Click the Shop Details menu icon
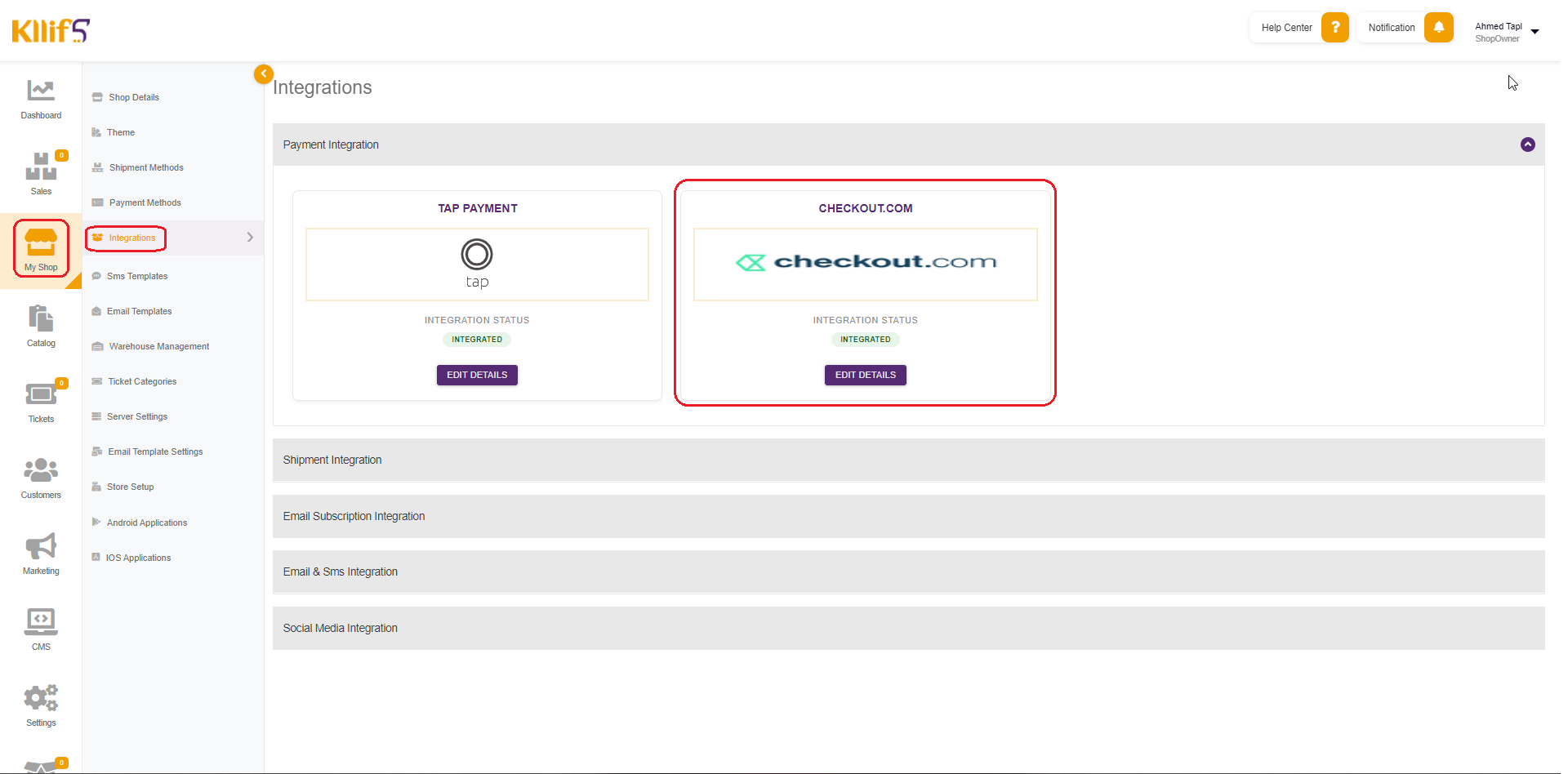The image size is (1568, 774). coord(97,97)
